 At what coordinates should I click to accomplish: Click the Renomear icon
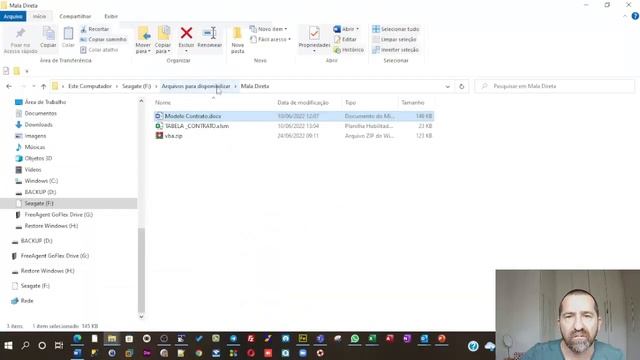click(210, 33)
